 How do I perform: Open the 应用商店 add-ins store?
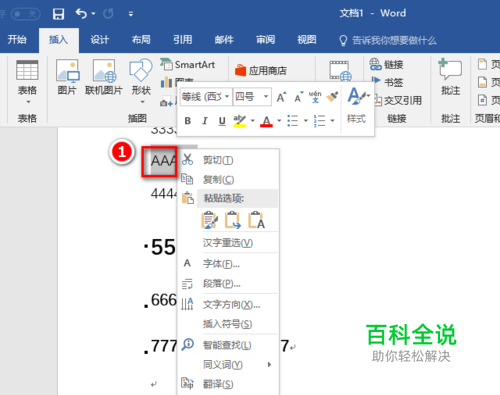[x=261, y=70]
